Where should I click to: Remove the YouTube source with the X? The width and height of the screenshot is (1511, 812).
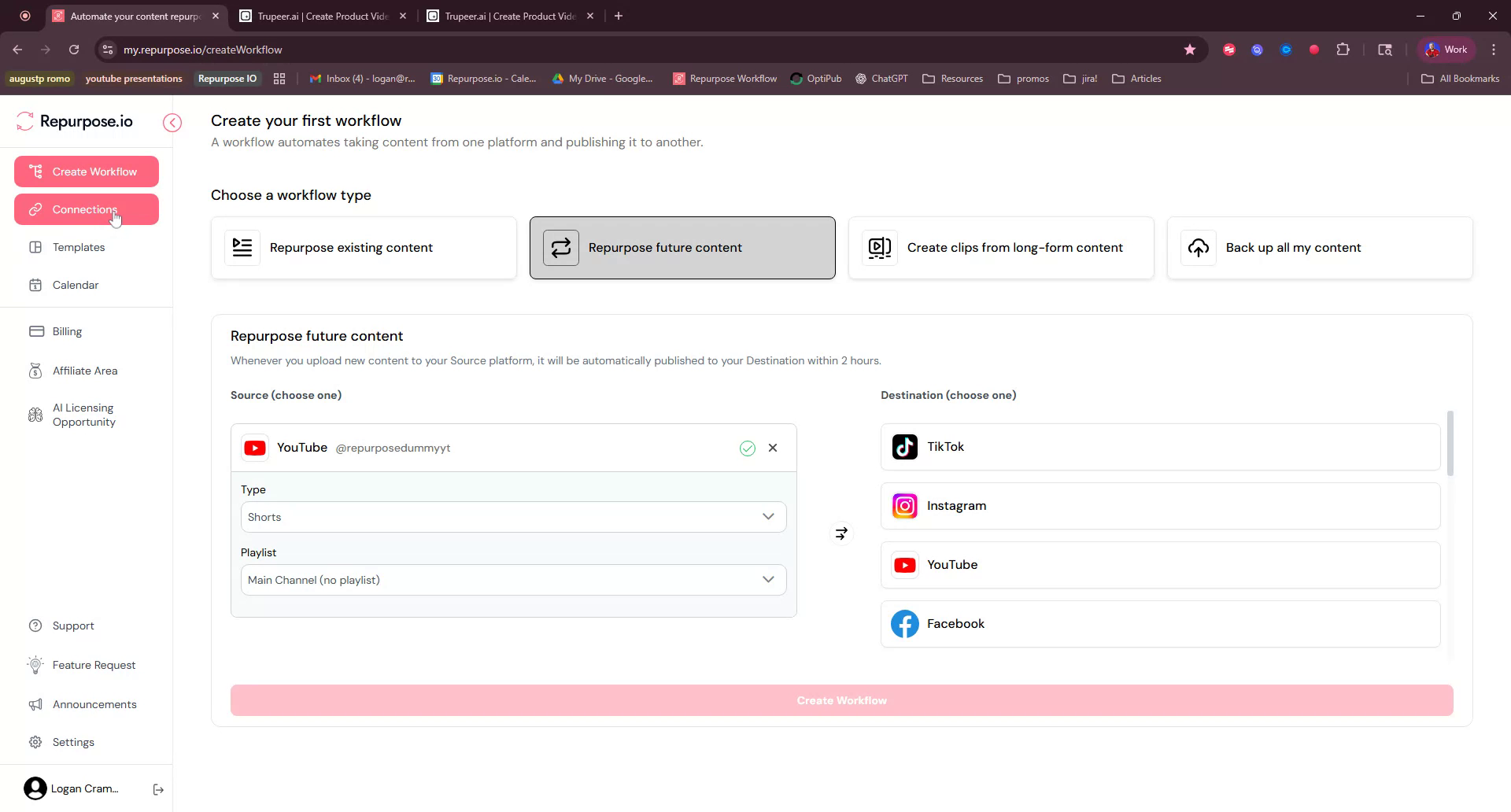pyautogui.click(x=773, y=447)
